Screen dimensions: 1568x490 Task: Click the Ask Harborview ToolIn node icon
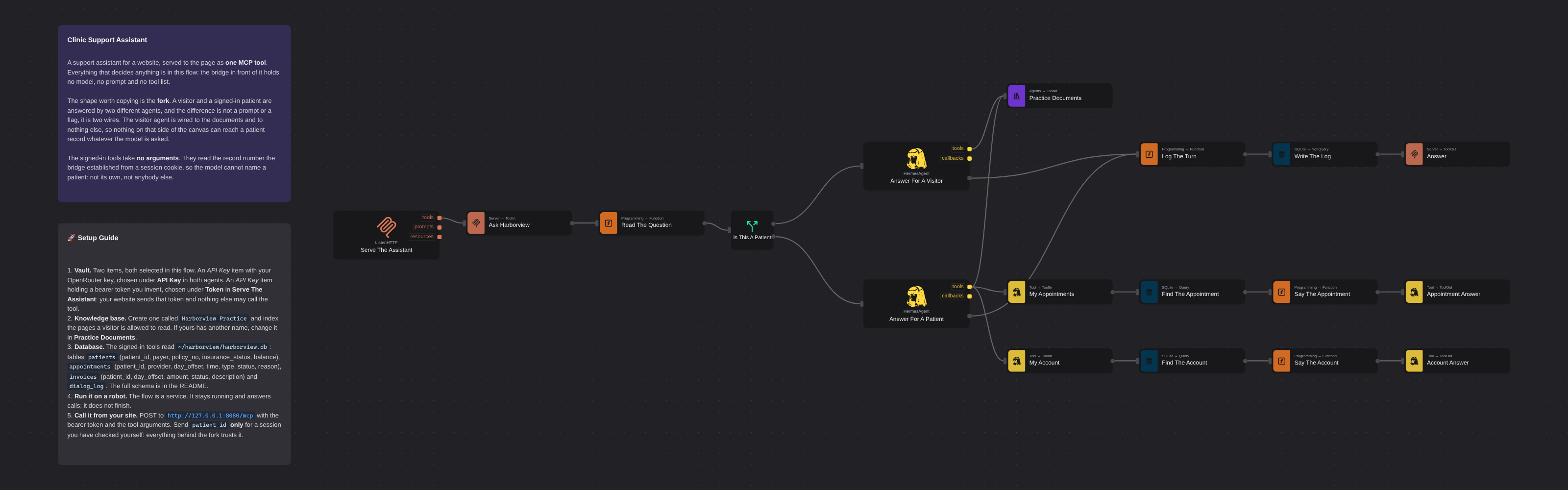click(x=476, y=223)
